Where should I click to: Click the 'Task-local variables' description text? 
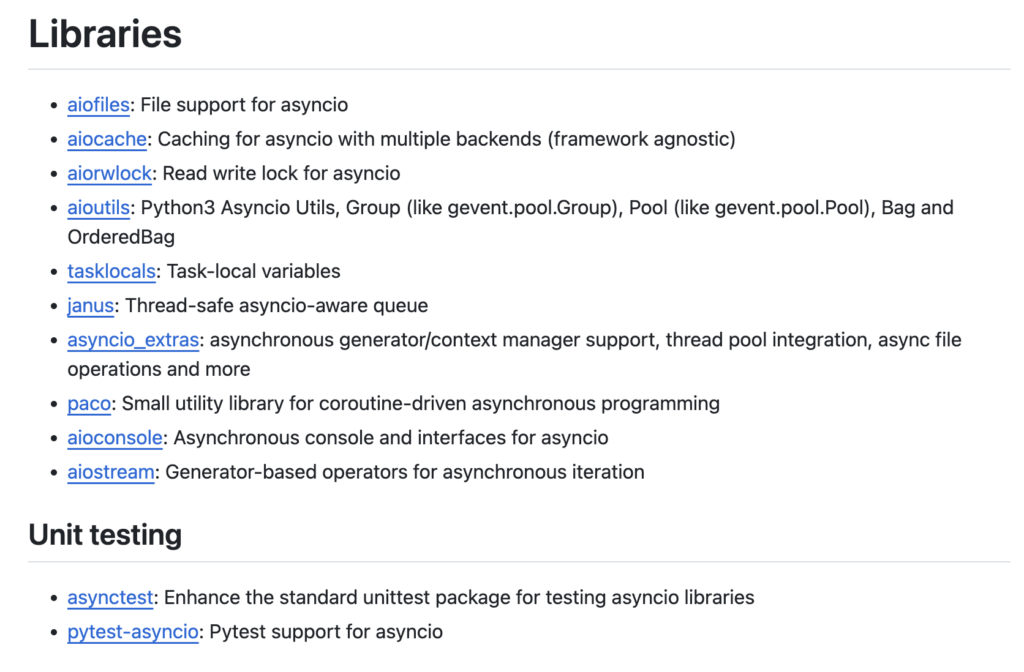(253, 271)
